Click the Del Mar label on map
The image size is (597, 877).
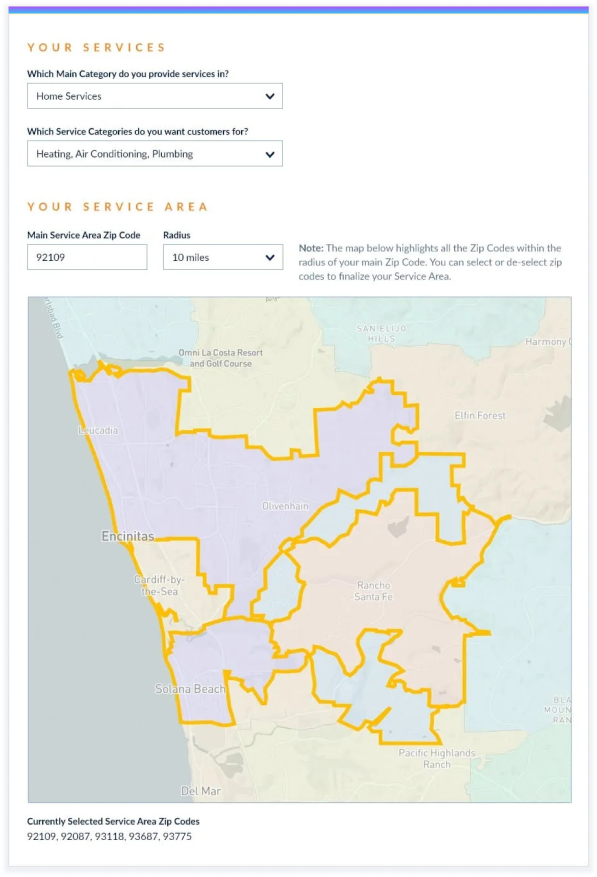pos(201,791)
